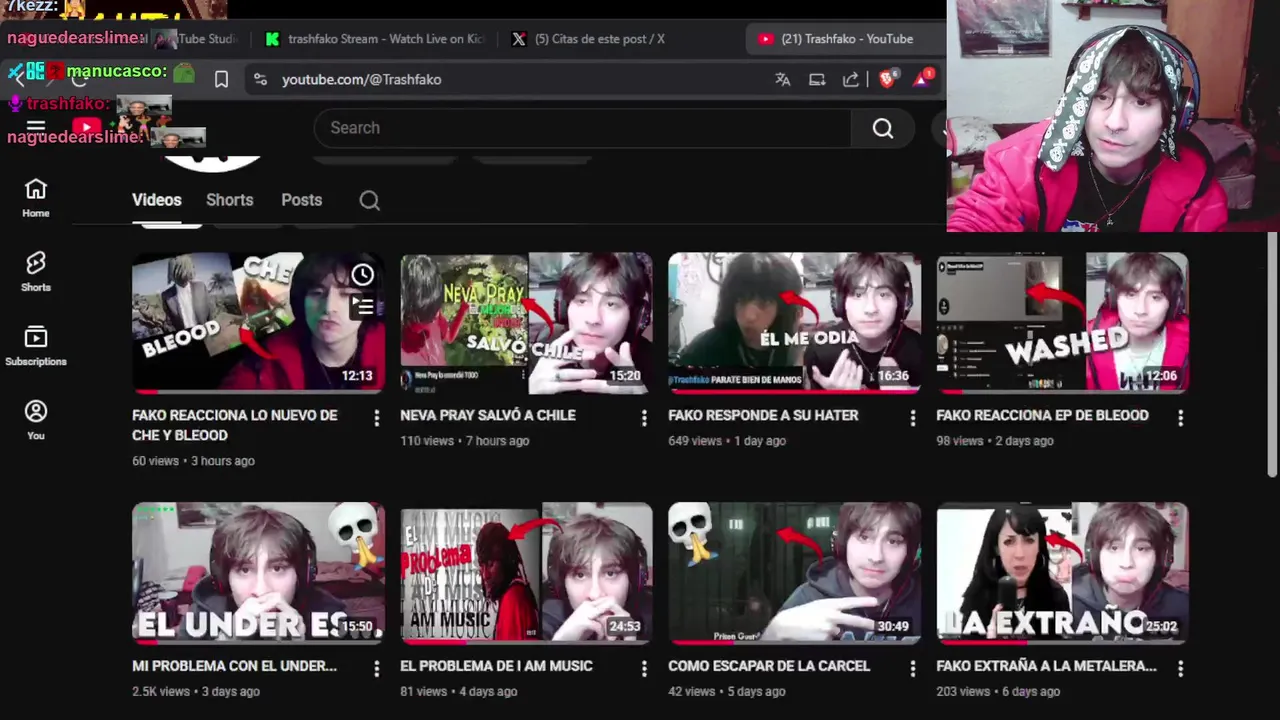Open COMO ESCAPAR DE LA CARCEL title
1280x720 pixels.
pos(769,665)
